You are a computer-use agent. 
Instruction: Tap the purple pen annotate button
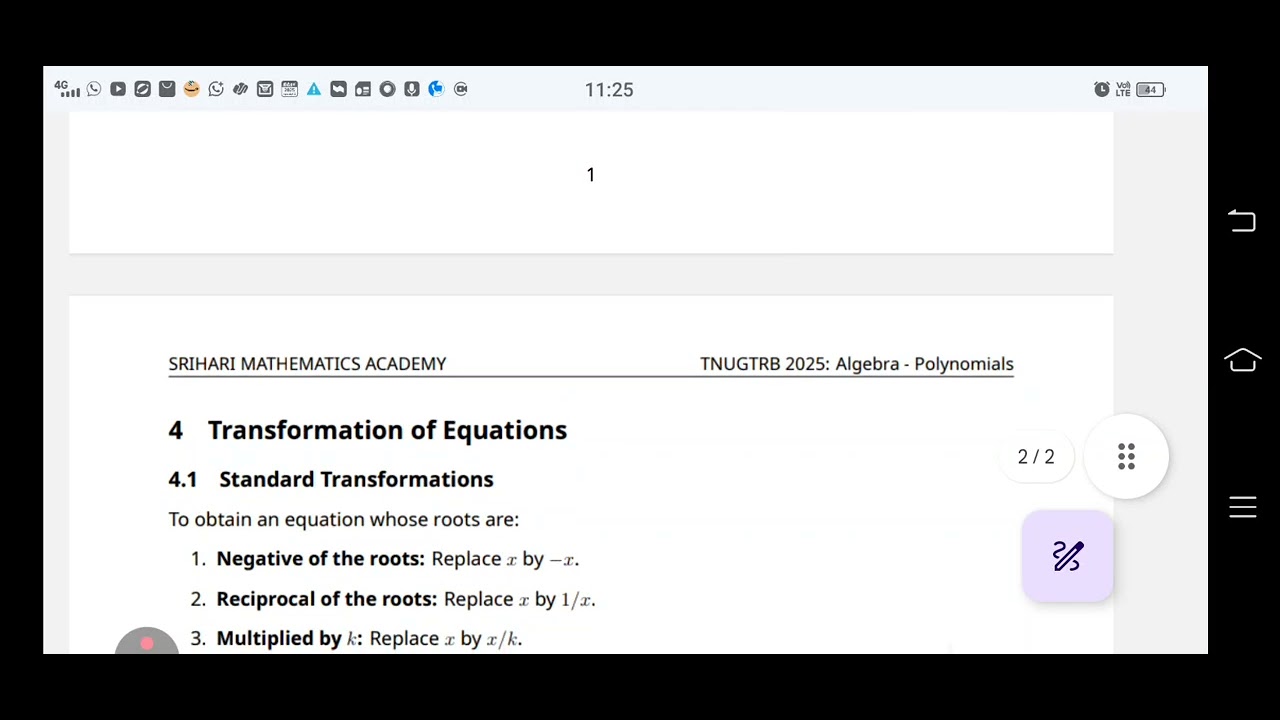pos(1067,556)
